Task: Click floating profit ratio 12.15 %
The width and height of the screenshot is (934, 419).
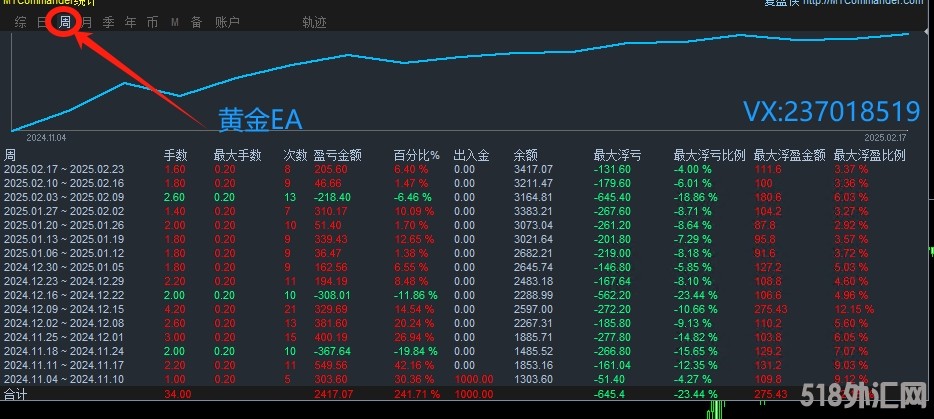Action: [854, 309]
